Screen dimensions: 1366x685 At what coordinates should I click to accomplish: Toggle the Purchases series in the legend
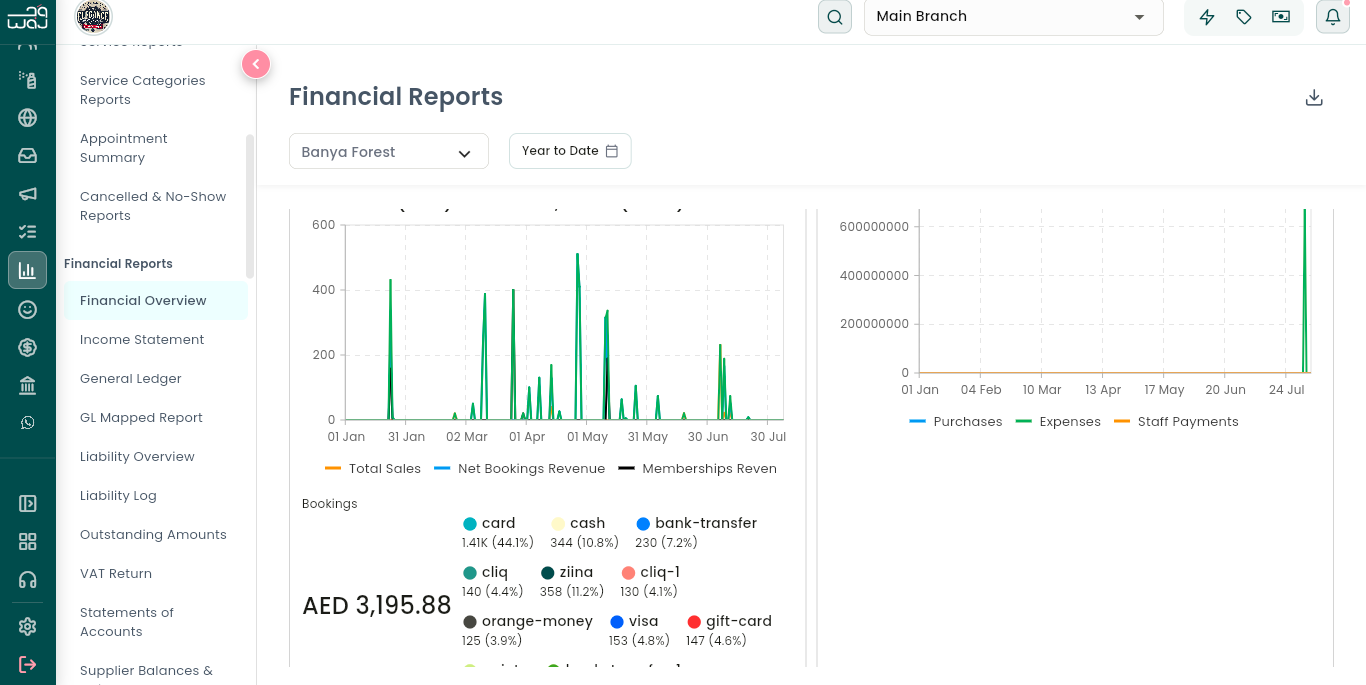(x=956, y=422)
